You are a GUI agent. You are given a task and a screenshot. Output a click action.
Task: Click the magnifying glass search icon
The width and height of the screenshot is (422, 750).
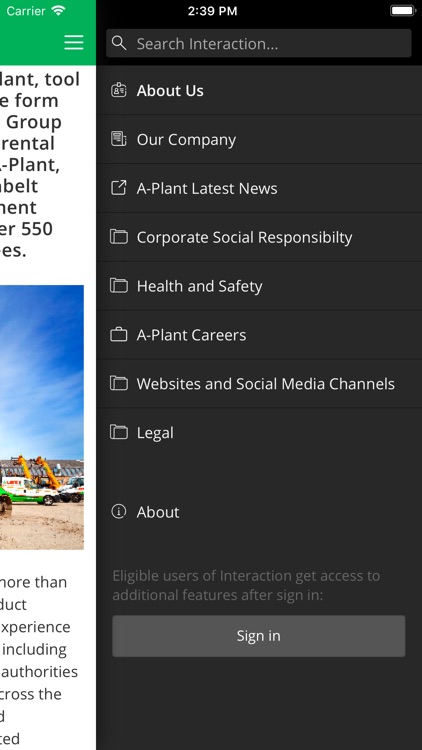point(119,43)
